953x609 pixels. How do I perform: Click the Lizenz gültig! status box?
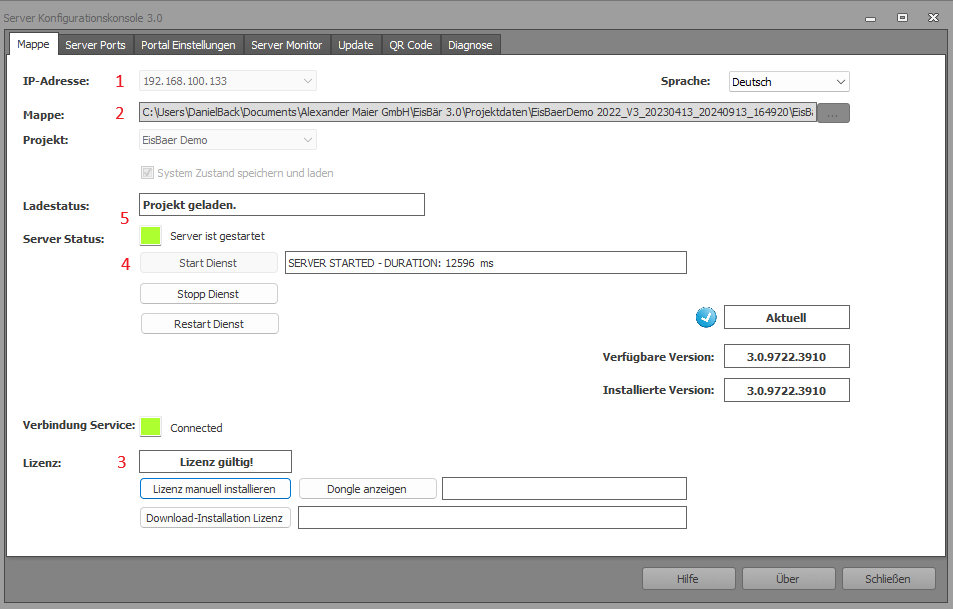click(x=215, y=461)
